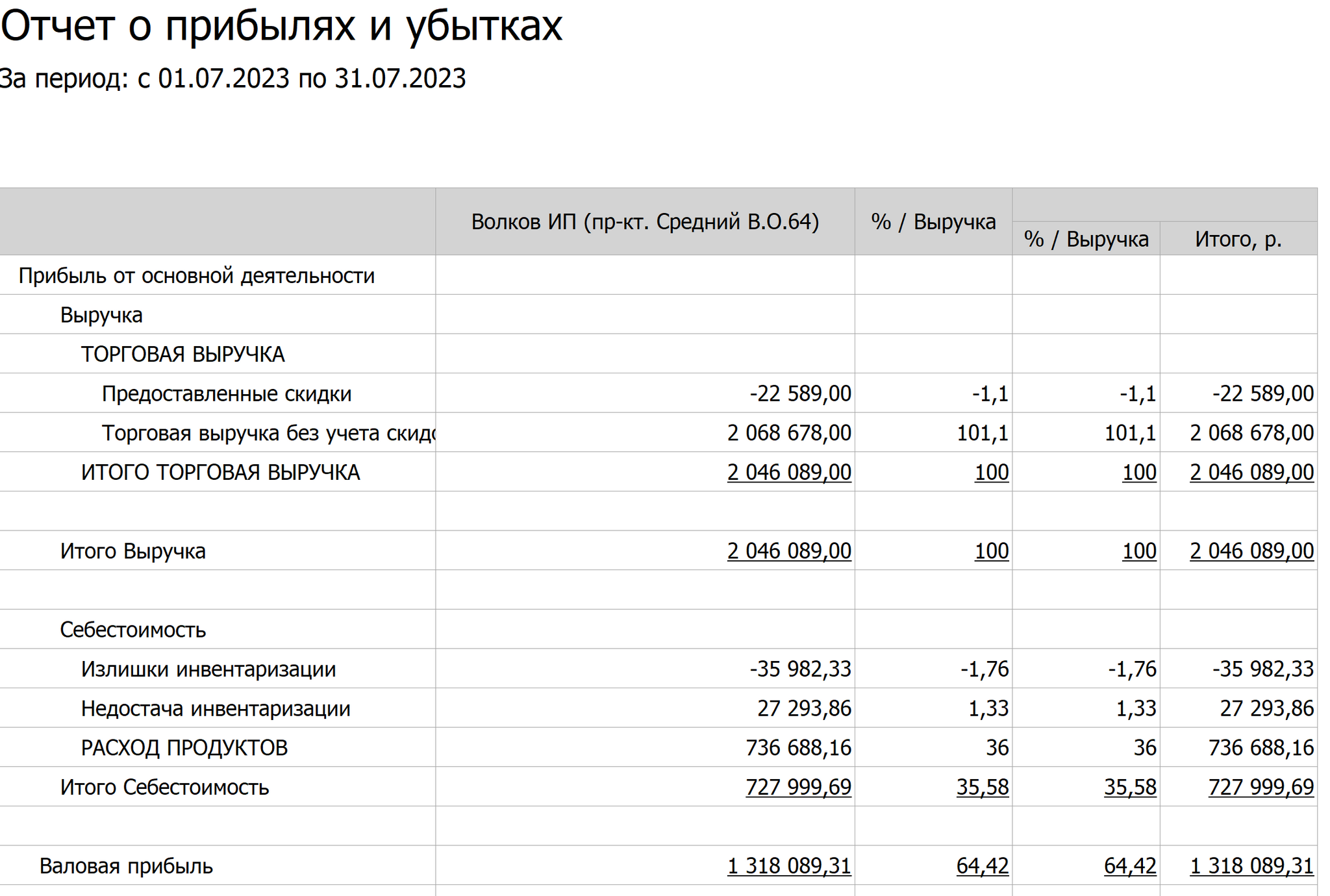
Task: Click the "Излишки инвентаризации" row label
Action: pyautogui.click(x=208, y=669)
